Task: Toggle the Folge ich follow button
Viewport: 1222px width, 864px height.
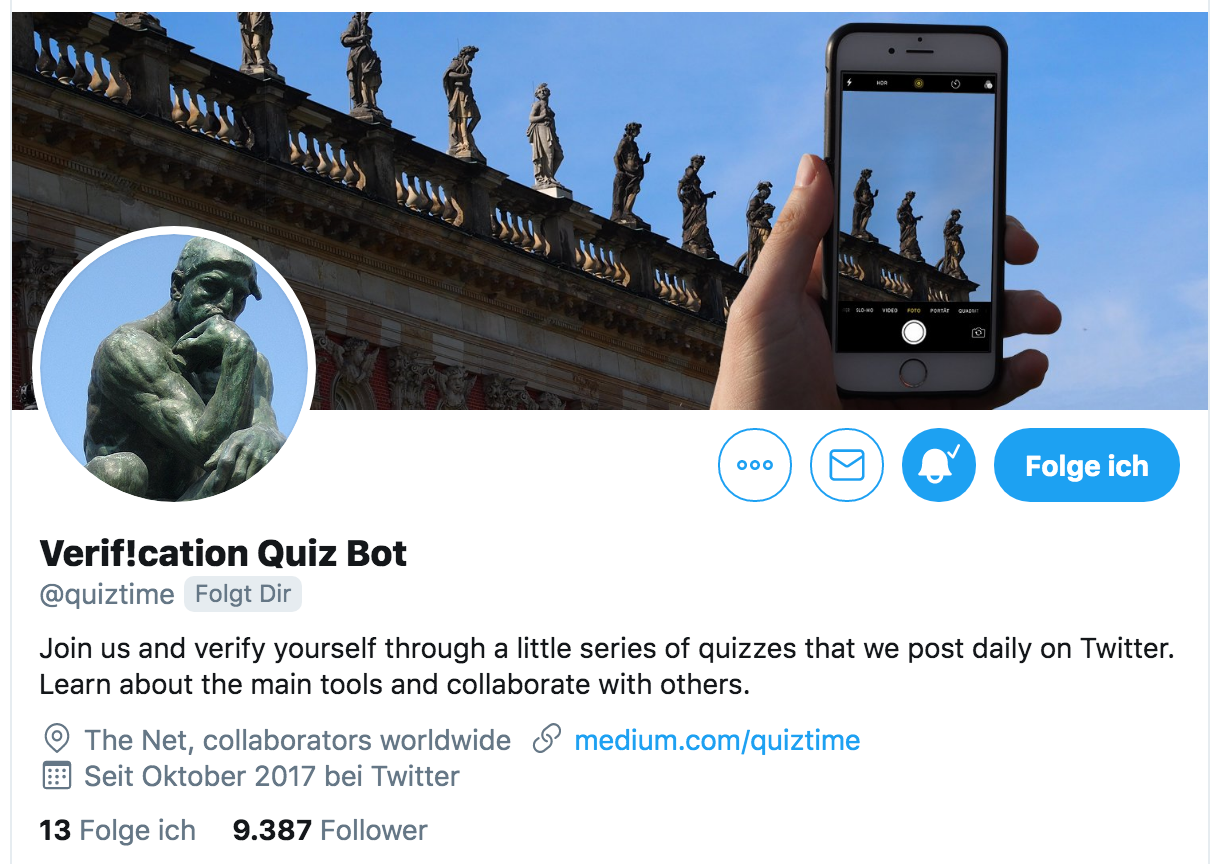Action: click(x=1087, y=465)
